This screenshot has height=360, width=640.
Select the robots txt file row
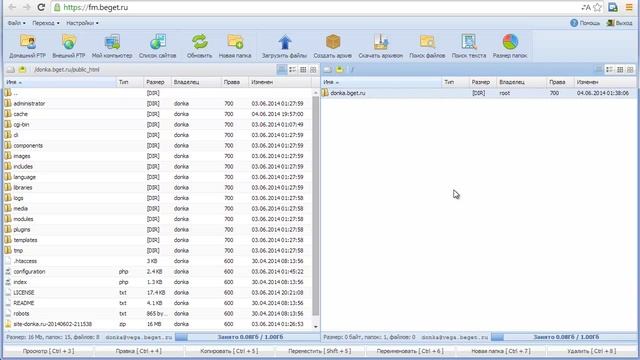click(158, 313)
